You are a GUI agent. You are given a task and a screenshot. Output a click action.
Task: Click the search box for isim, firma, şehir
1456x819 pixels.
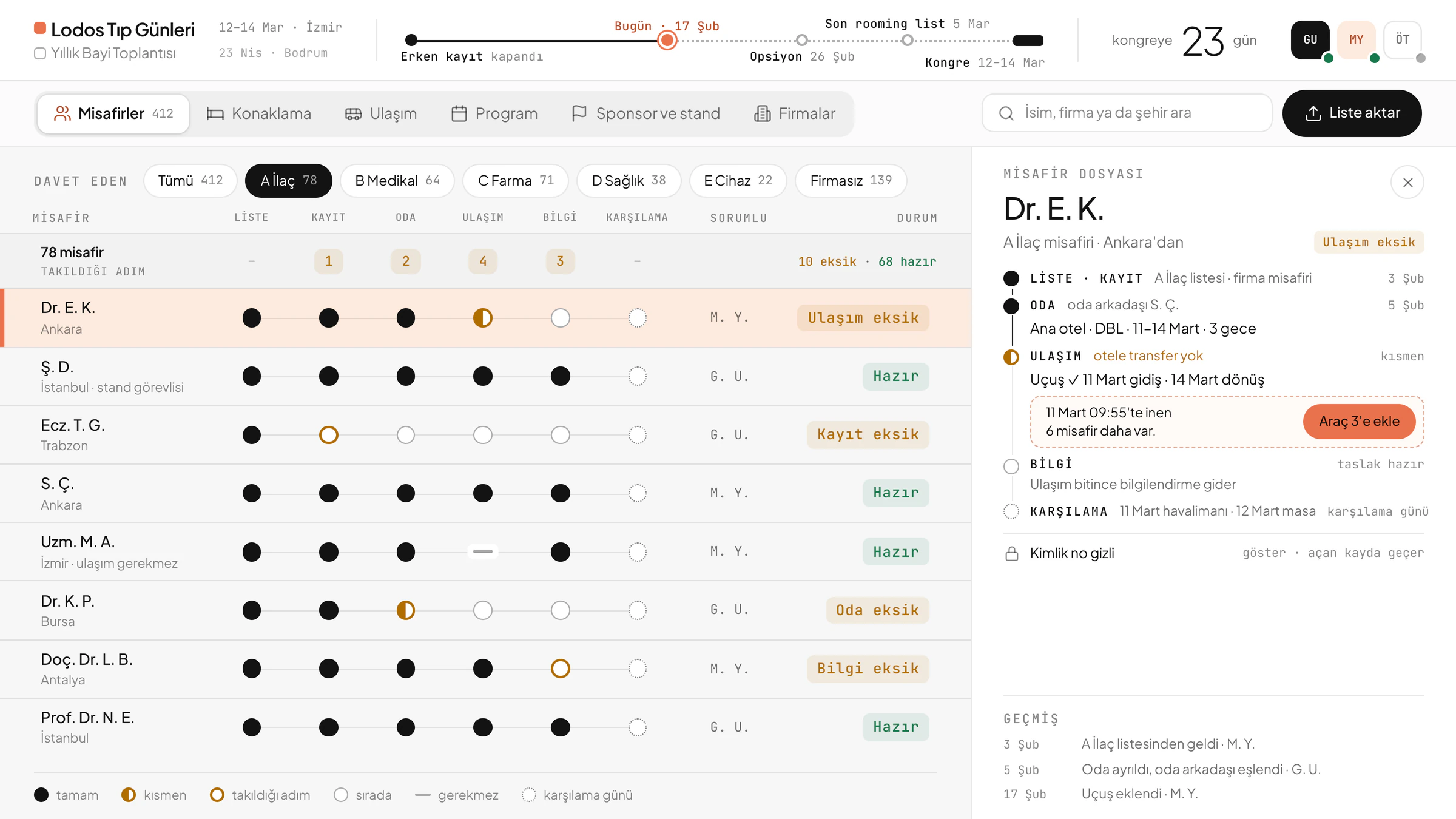pos(1127,113)
